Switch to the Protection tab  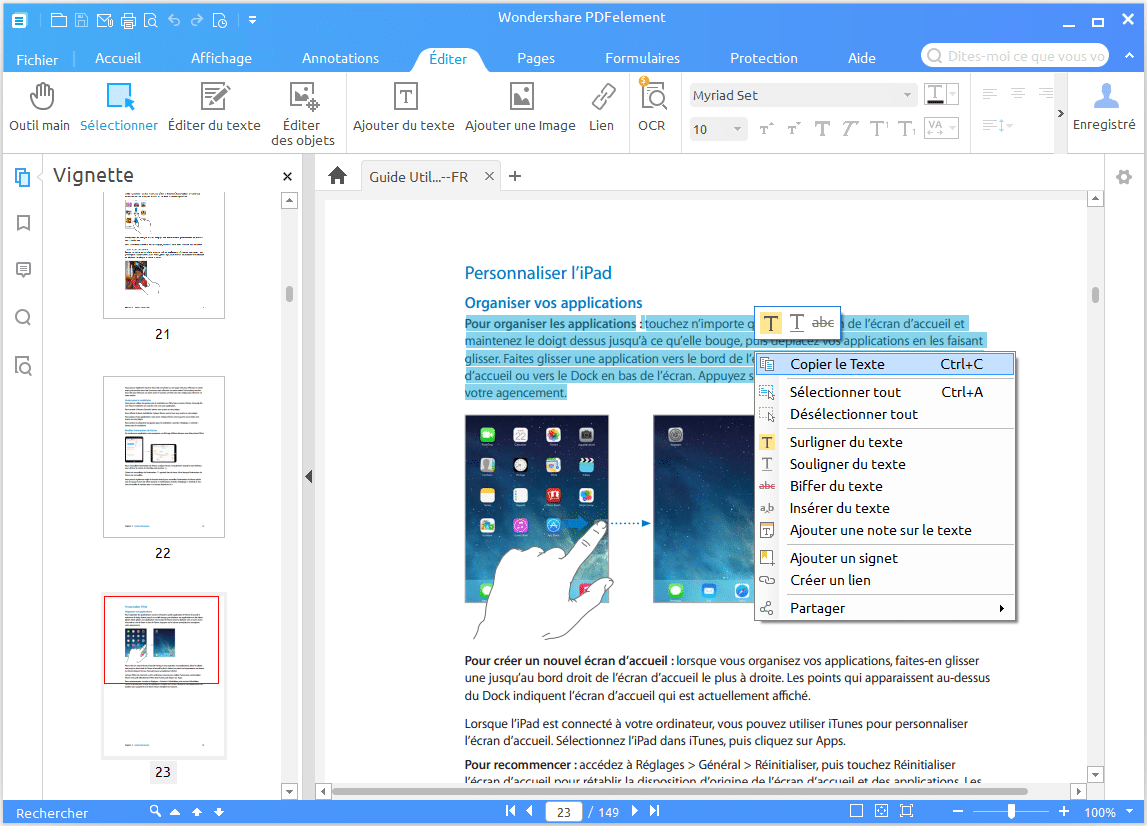click(764, 59)
